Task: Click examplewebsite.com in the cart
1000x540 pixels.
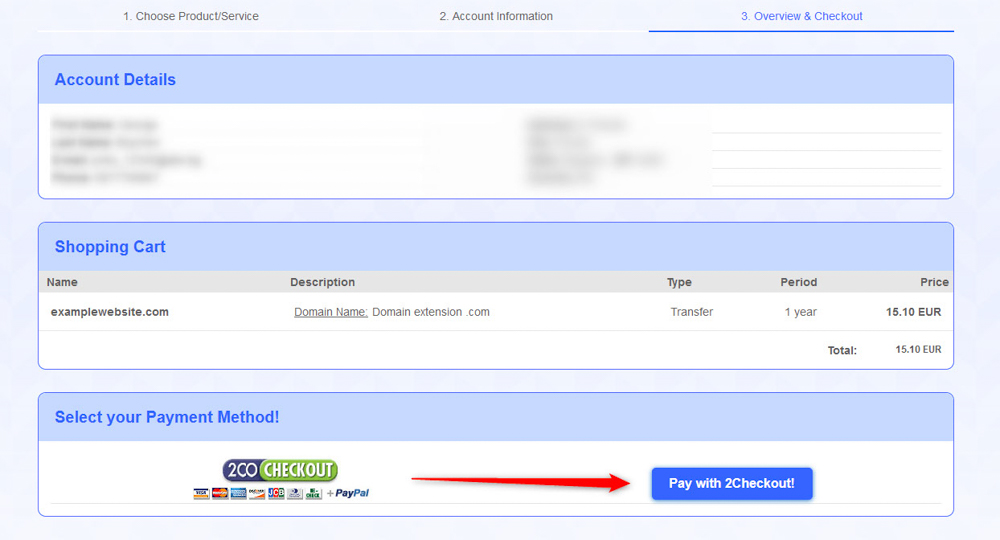Action: pos(110,312)
